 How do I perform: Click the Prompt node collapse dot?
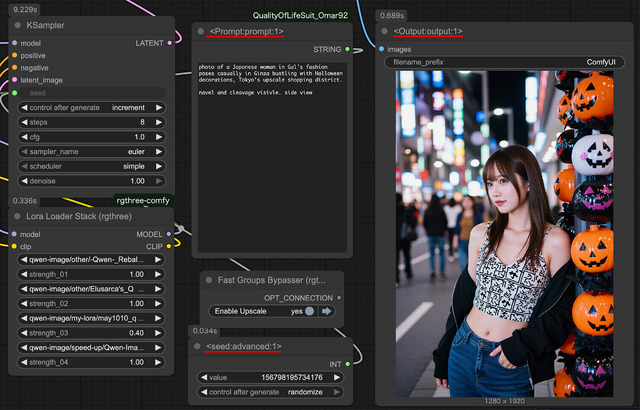point(201,32)
